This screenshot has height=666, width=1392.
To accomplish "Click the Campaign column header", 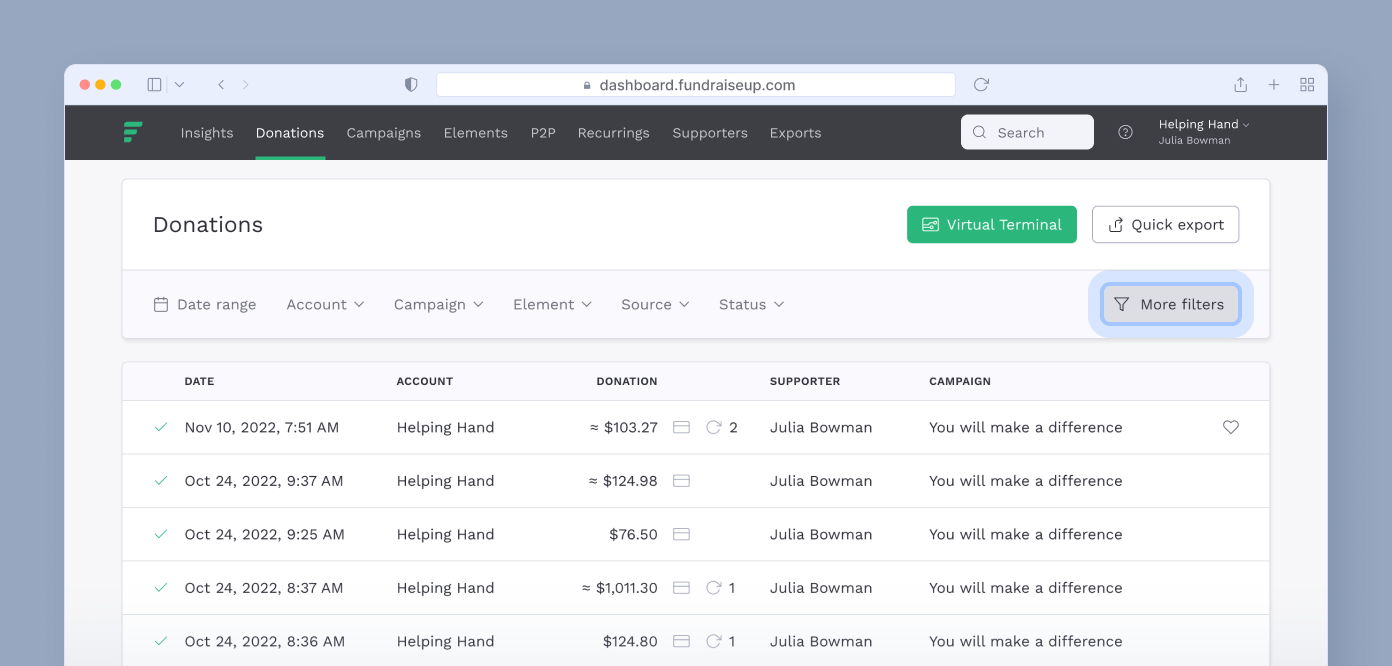I will click(960, 381).
